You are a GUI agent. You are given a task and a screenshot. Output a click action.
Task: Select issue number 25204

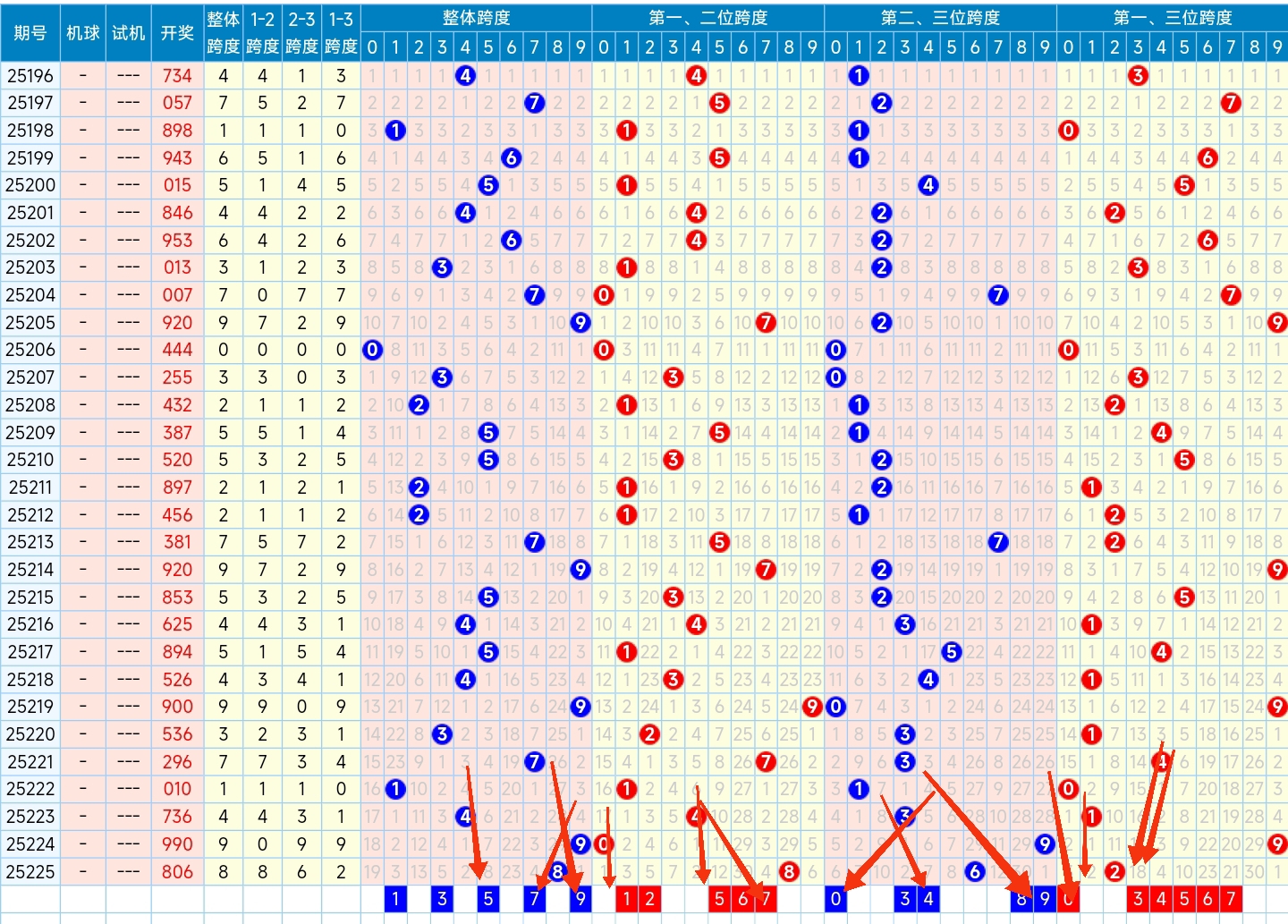tap(30, 295)
